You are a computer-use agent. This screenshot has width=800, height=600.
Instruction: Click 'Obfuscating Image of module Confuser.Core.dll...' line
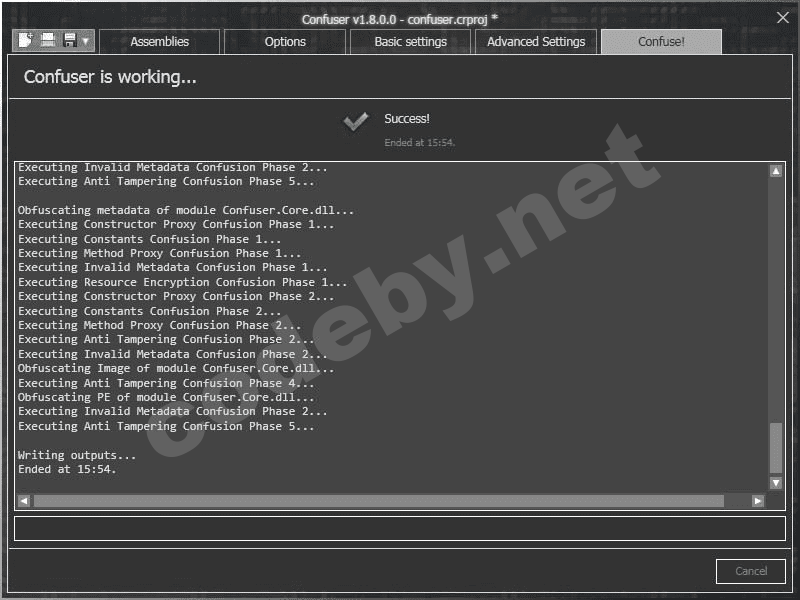176,368
